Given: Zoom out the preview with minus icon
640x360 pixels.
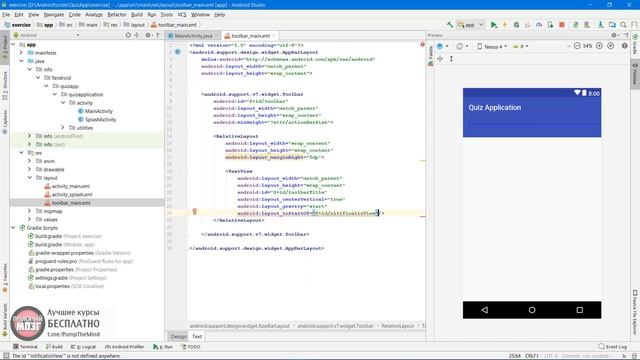Looking at the screenshot, I should (x=577, y=46).
